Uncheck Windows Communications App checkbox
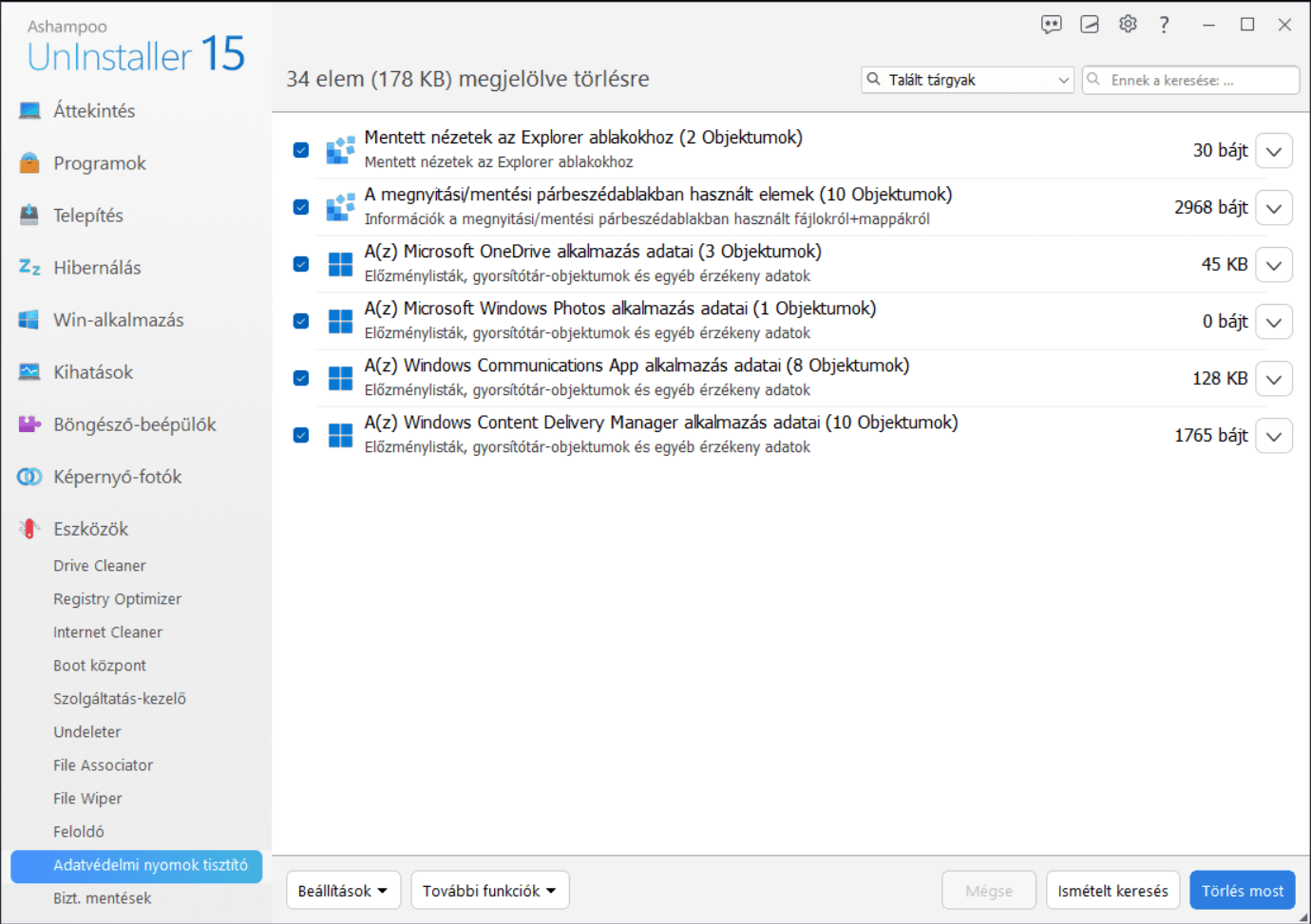 [x=301, y=378]
